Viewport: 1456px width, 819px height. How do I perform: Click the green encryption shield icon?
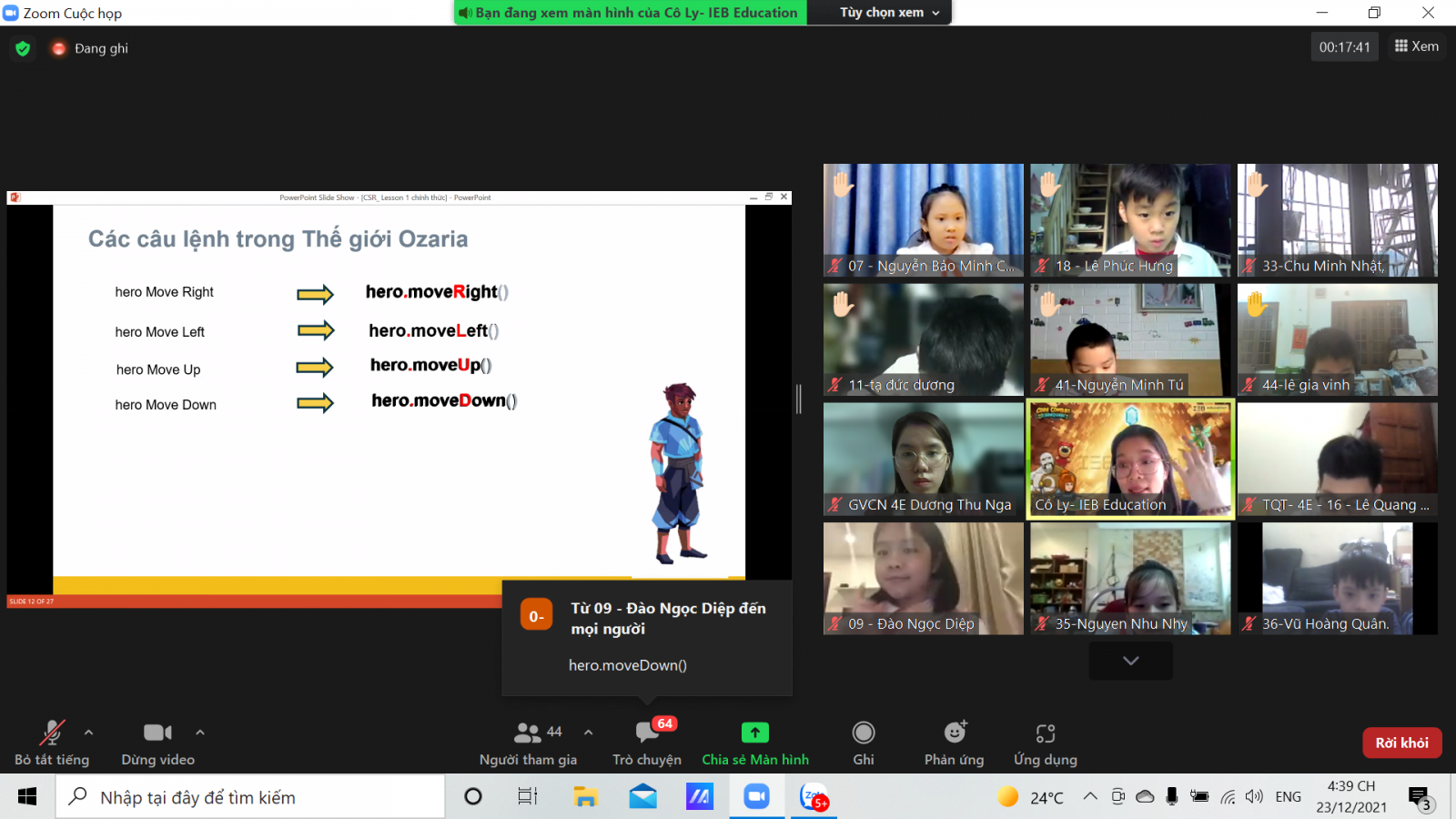[23, 48]
